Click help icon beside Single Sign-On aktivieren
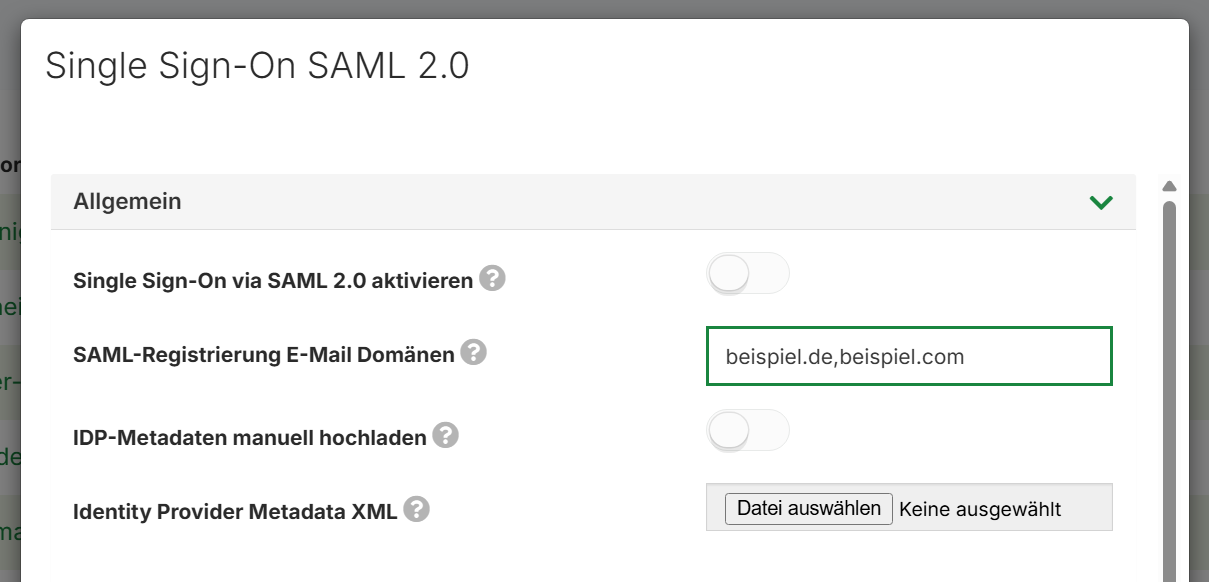 tap(492, 279)
